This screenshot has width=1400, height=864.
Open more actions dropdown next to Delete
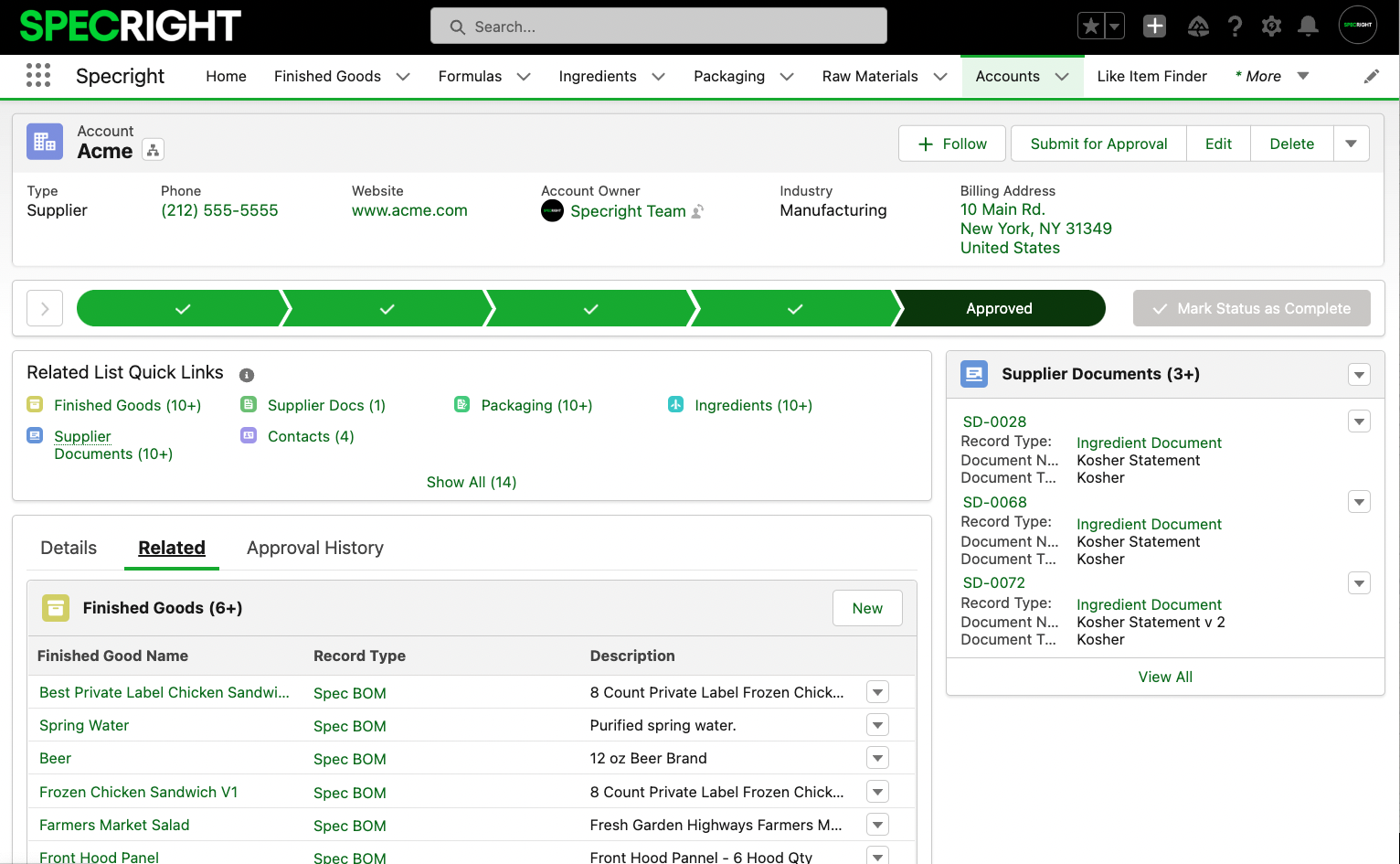tap(1351, 144)
